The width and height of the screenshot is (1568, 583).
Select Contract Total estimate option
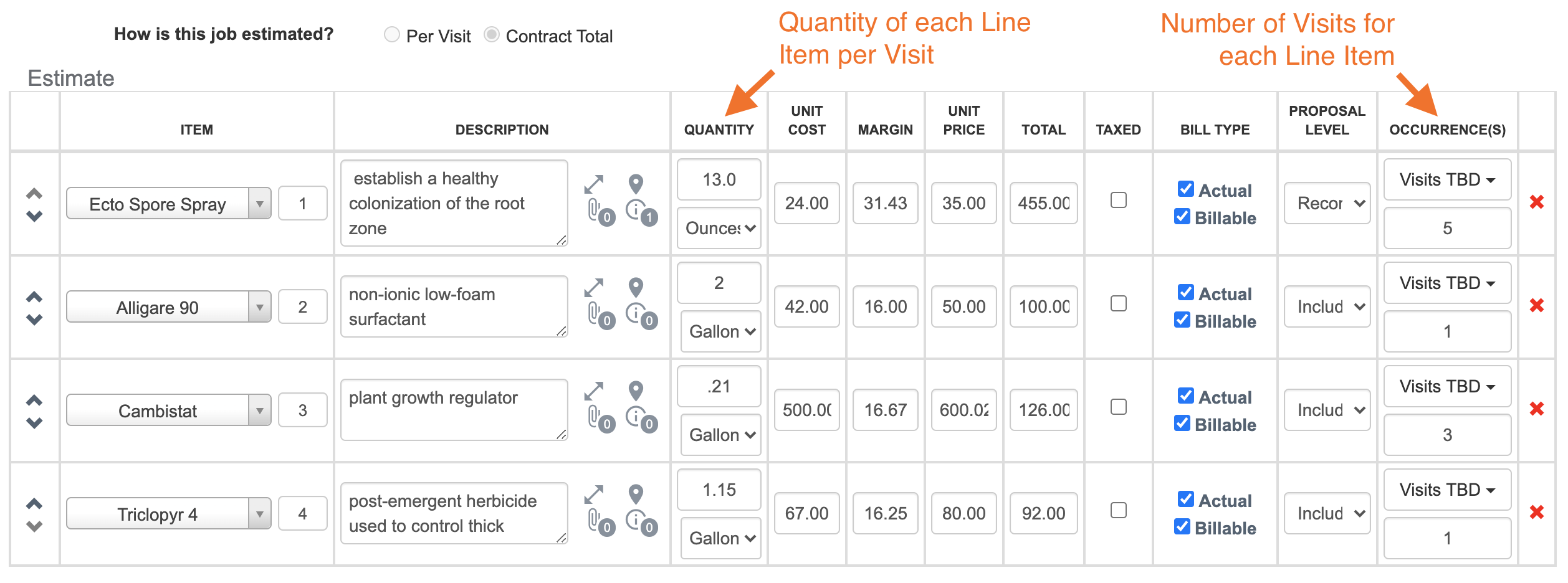click(x=492, y=34)
